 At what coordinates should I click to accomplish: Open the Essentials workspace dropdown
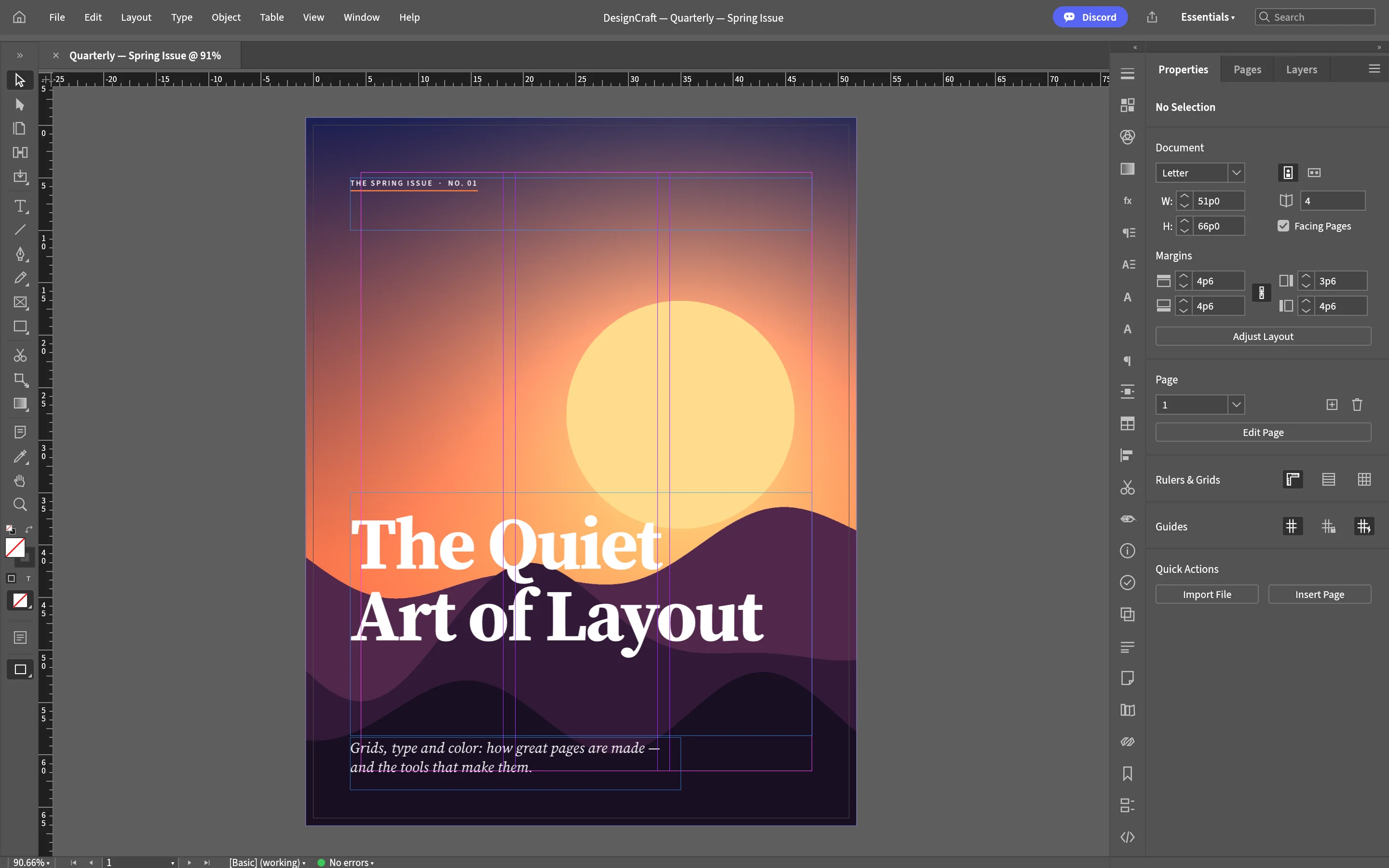coord(1208,17)
